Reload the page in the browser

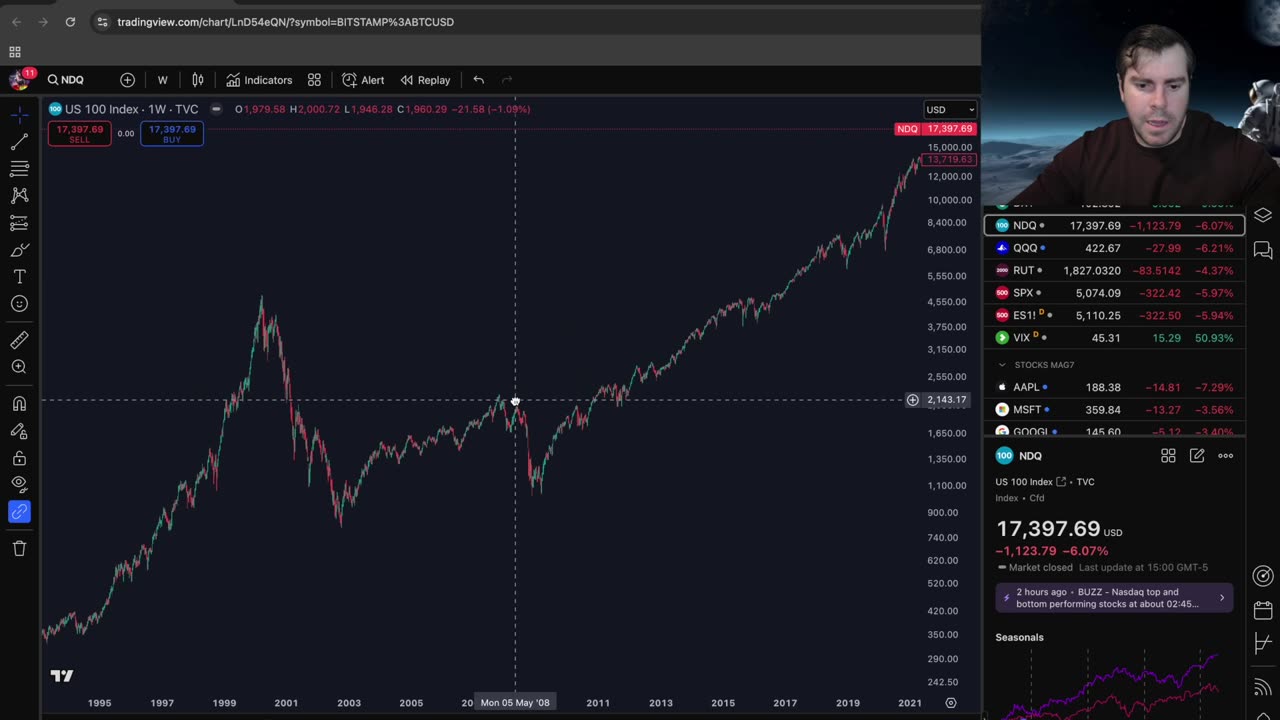tap(70, 22)
